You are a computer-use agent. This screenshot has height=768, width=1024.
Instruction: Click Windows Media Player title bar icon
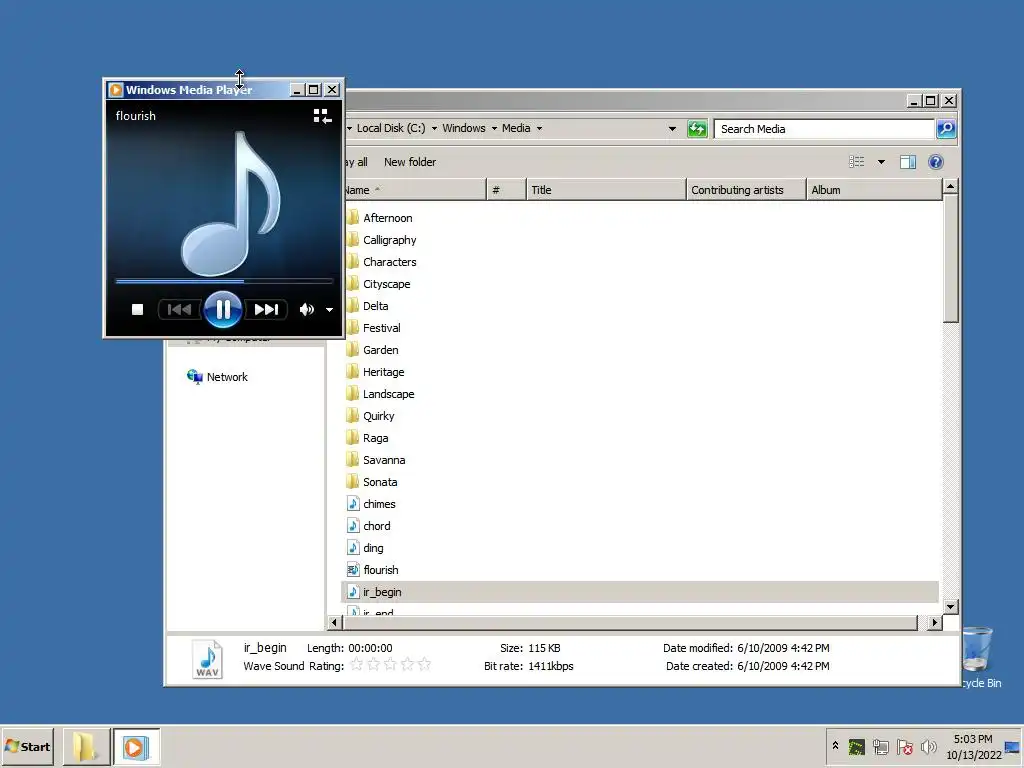pos(116,90)
